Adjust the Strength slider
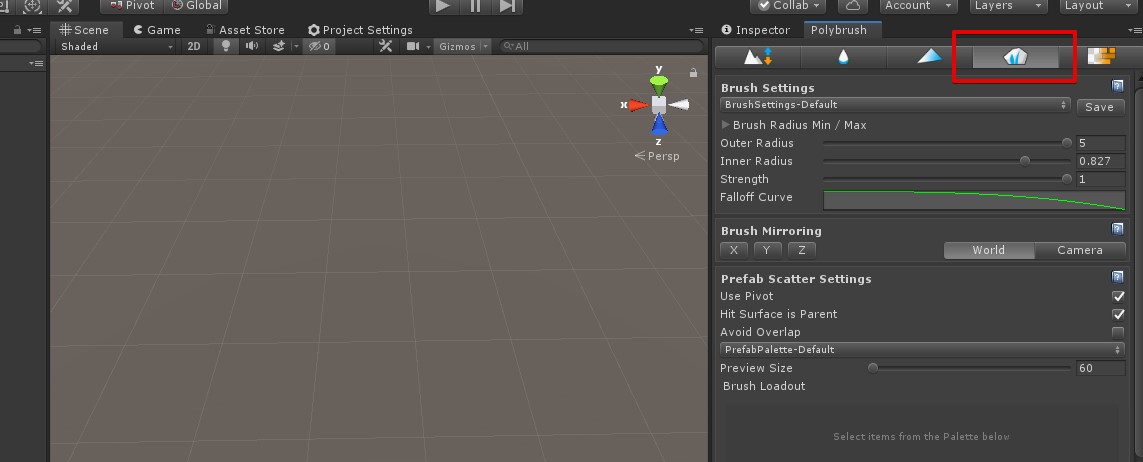 pos(948,179)
